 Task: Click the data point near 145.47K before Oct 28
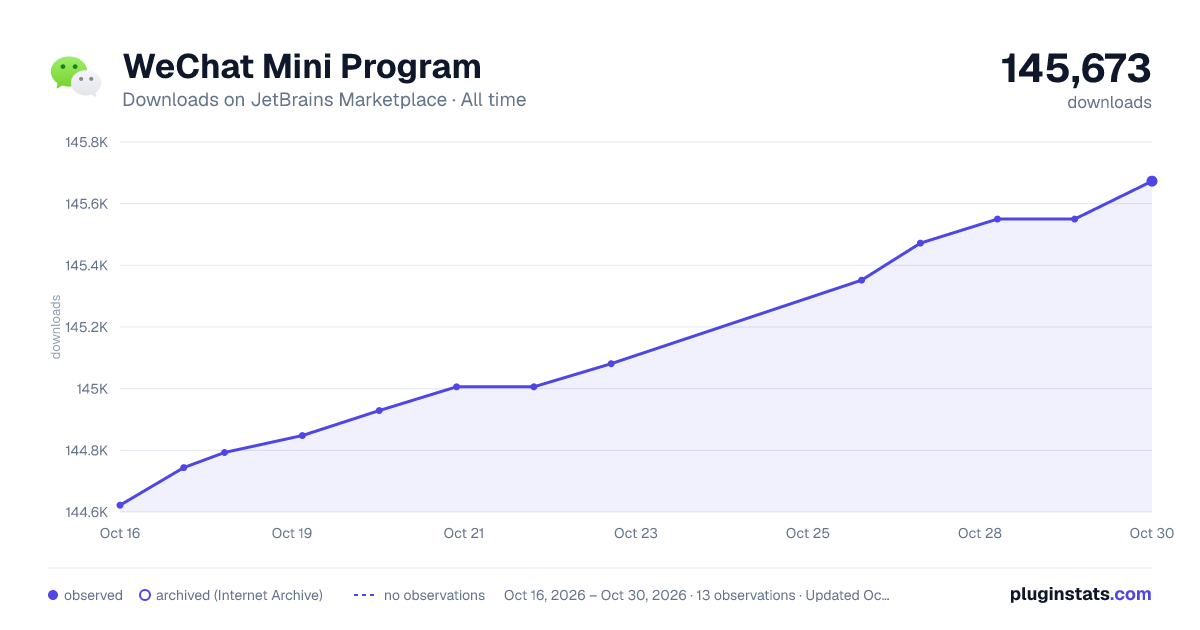(920, 243)
